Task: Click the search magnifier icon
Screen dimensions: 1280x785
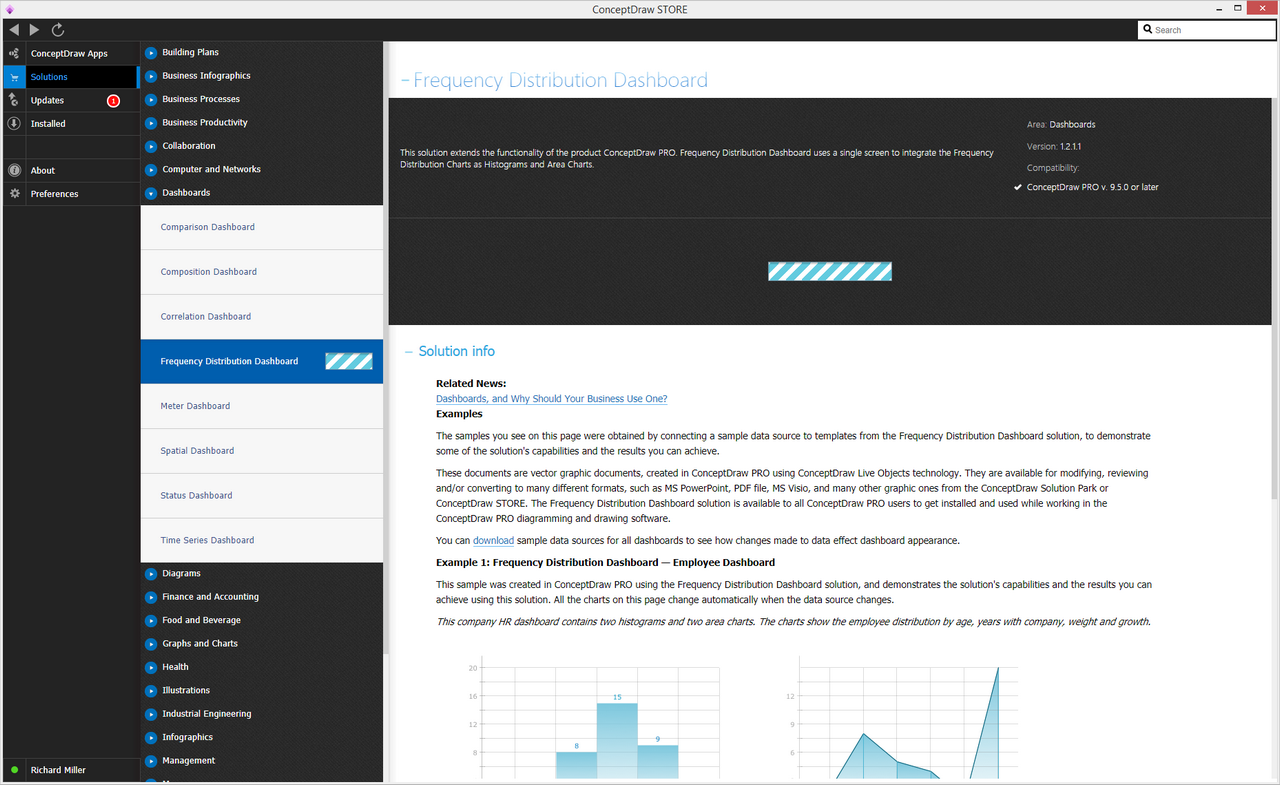Action: tap(1147, 30)
